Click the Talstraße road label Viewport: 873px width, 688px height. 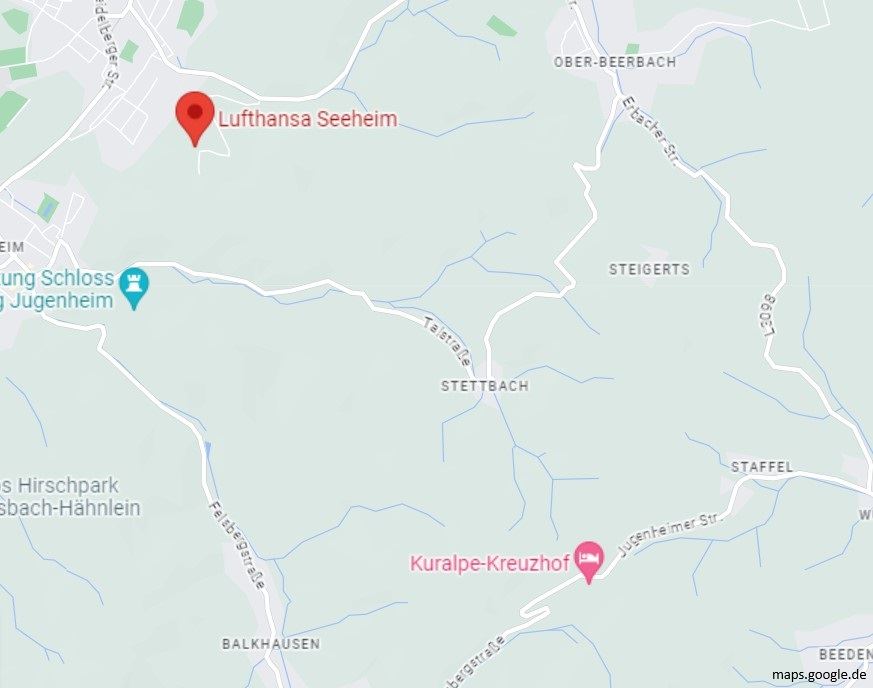coord(447,341)
